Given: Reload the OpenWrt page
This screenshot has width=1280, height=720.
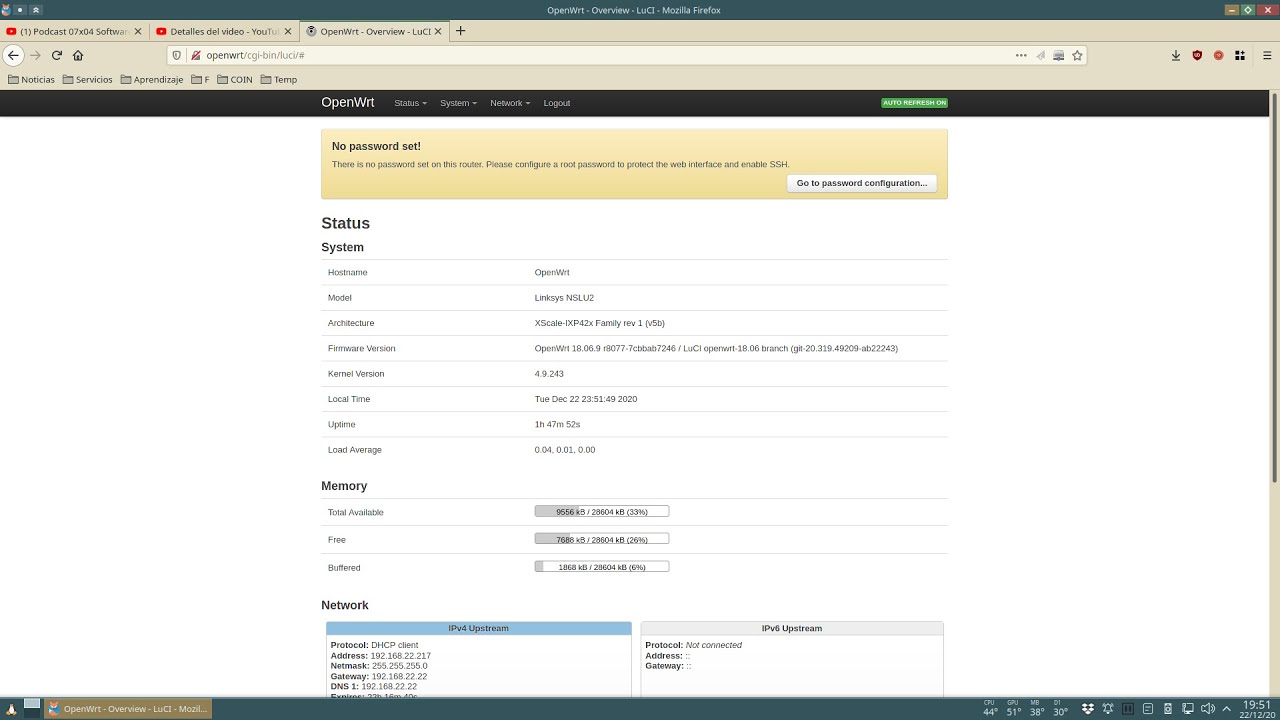Looking at the screenshot, I should click(x=56, y=55).
